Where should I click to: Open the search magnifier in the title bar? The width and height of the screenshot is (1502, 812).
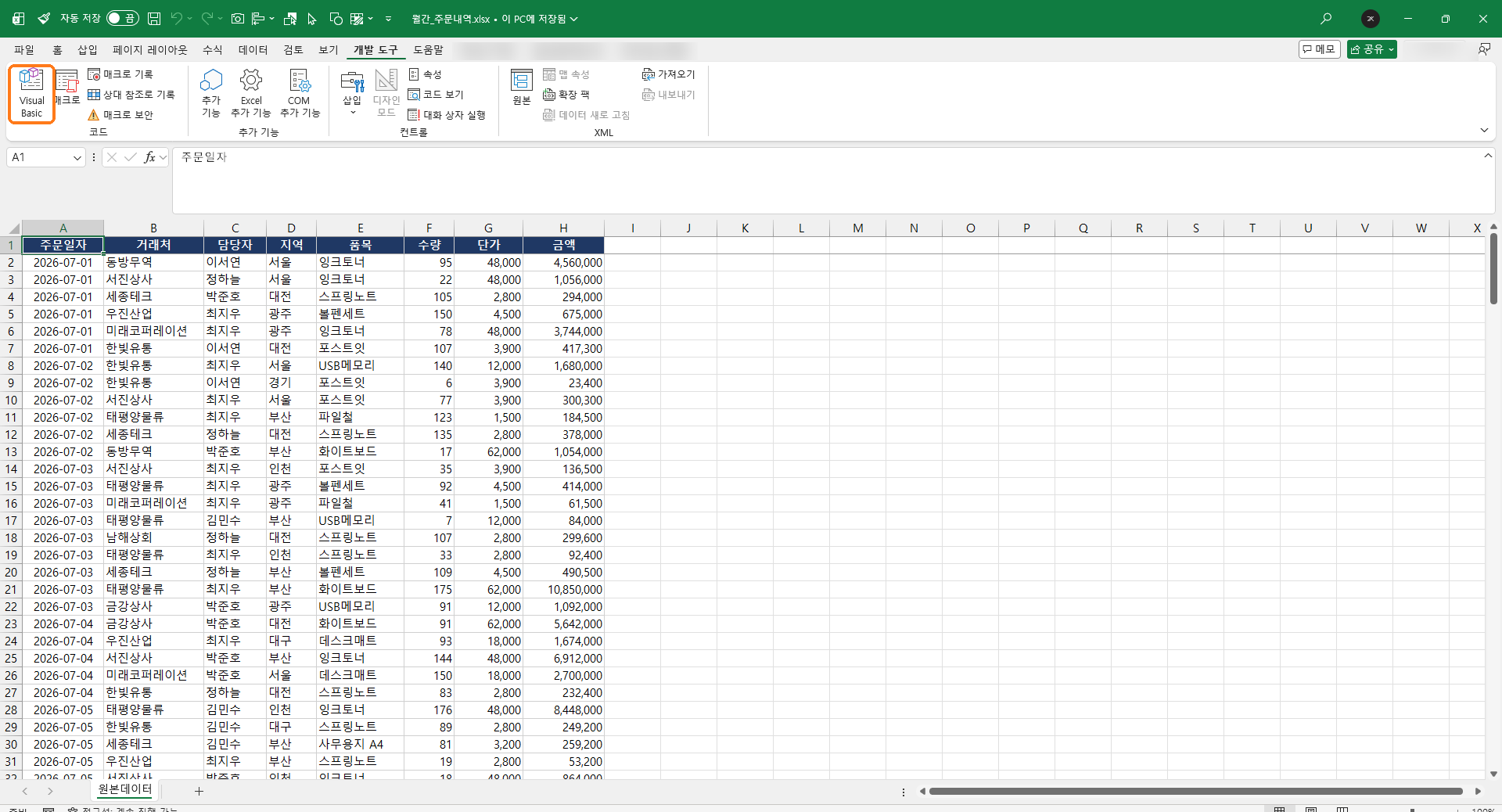tap(1326, 19)
